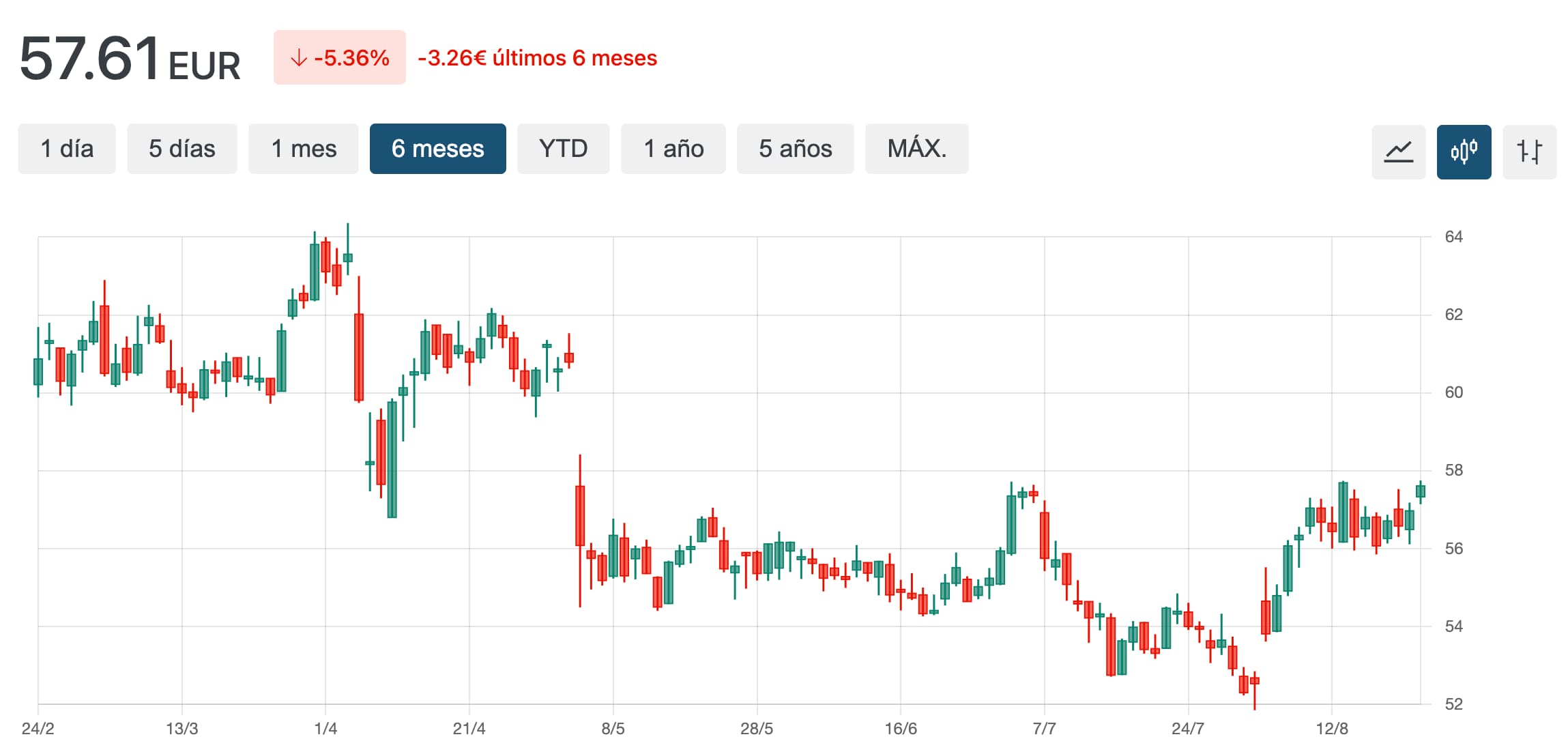Choose the 1 día time range
1568x752 pixels.
67,149
